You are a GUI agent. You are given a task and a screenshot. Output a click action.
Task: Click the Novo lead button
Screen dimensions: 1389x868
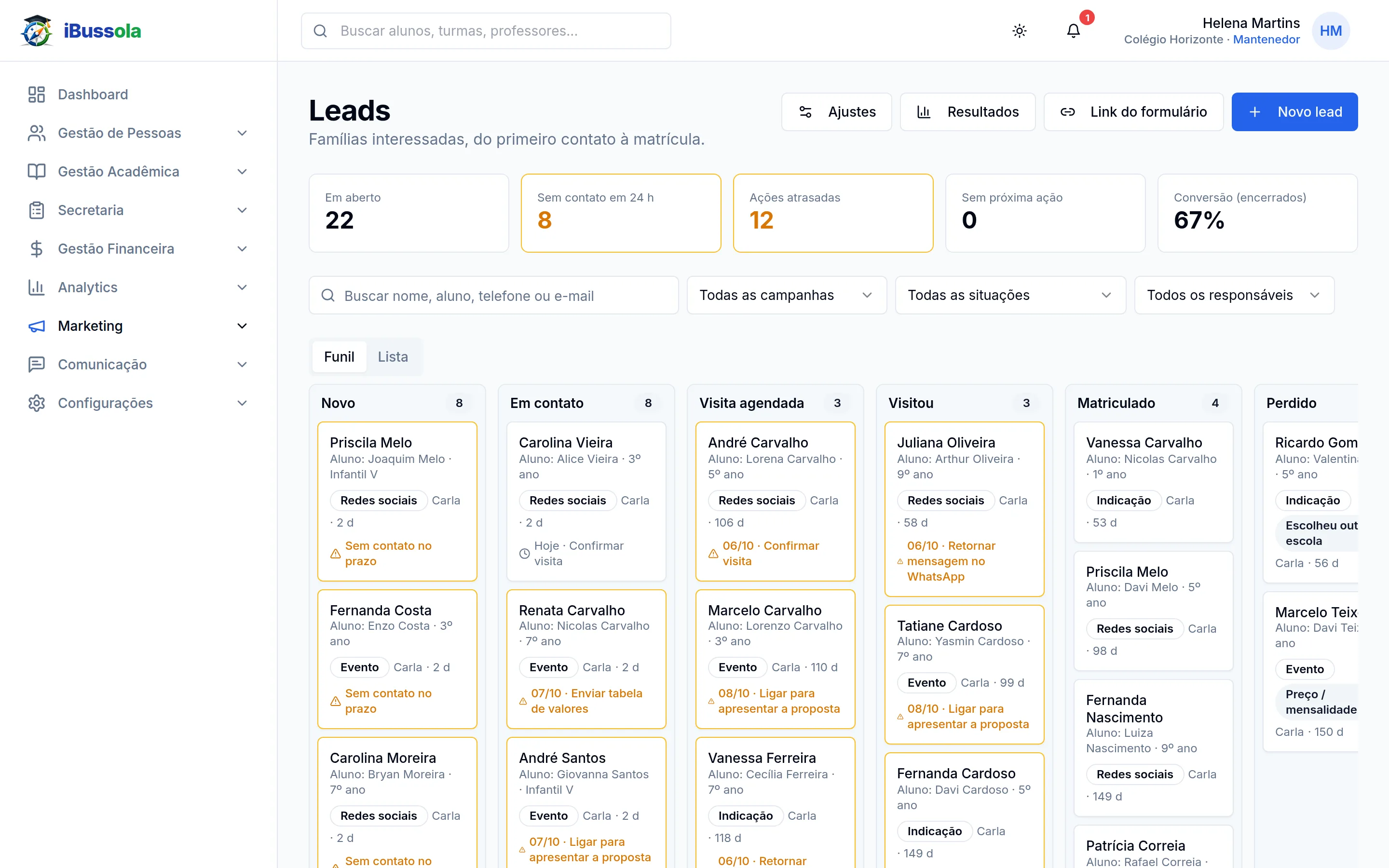pyautogui.click(x=1294, y=112)
